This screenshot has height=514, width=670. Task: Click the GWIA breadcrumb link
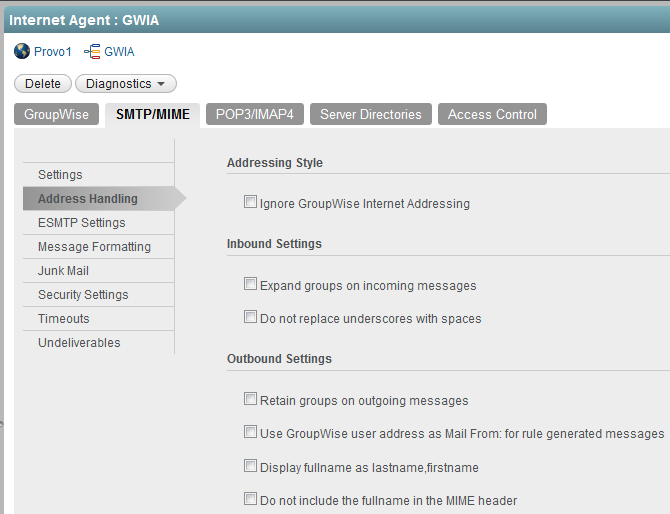[119, 51]
